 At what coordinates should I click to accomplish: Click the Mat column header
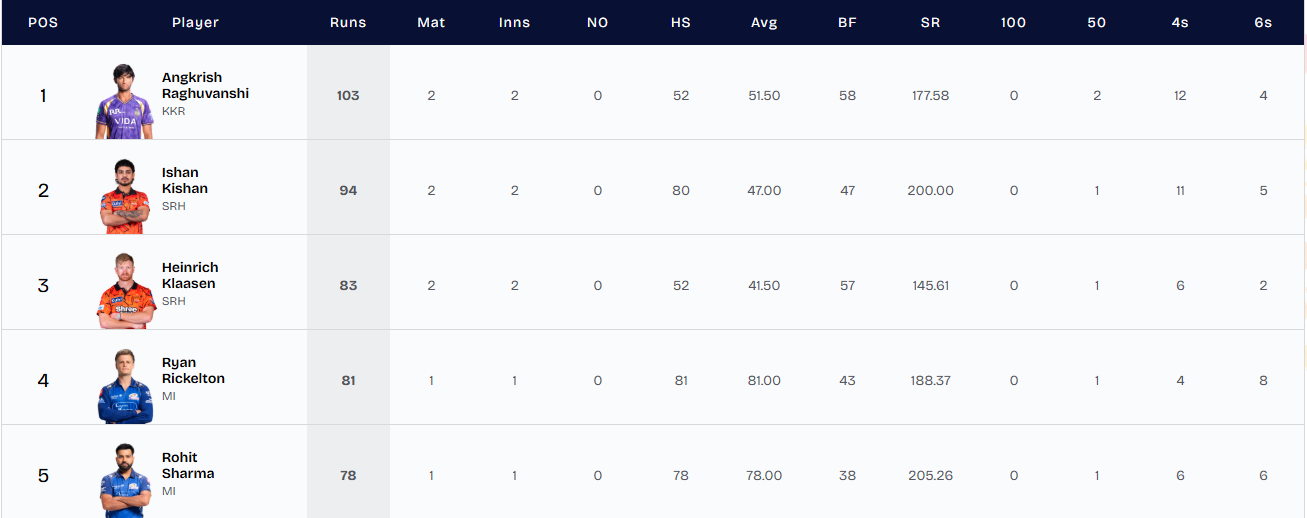coord(431,22)
